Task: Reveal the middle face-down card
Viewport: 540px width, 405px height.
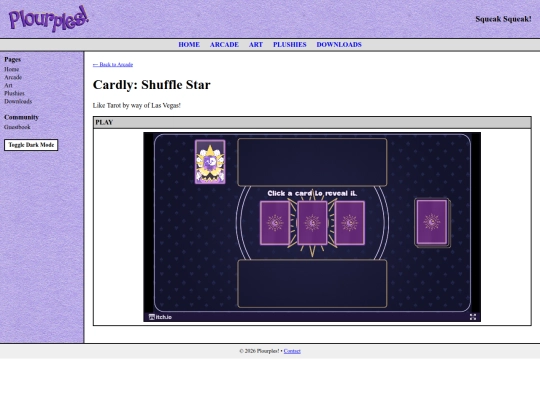Action: tap(312, 223)
